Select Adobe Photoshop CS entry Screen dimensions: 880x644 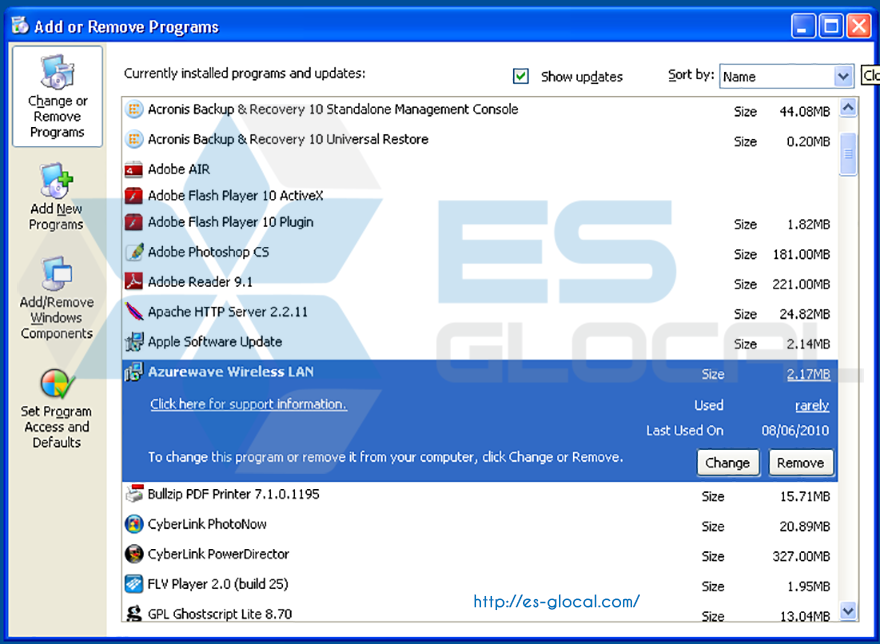(480, 252)
